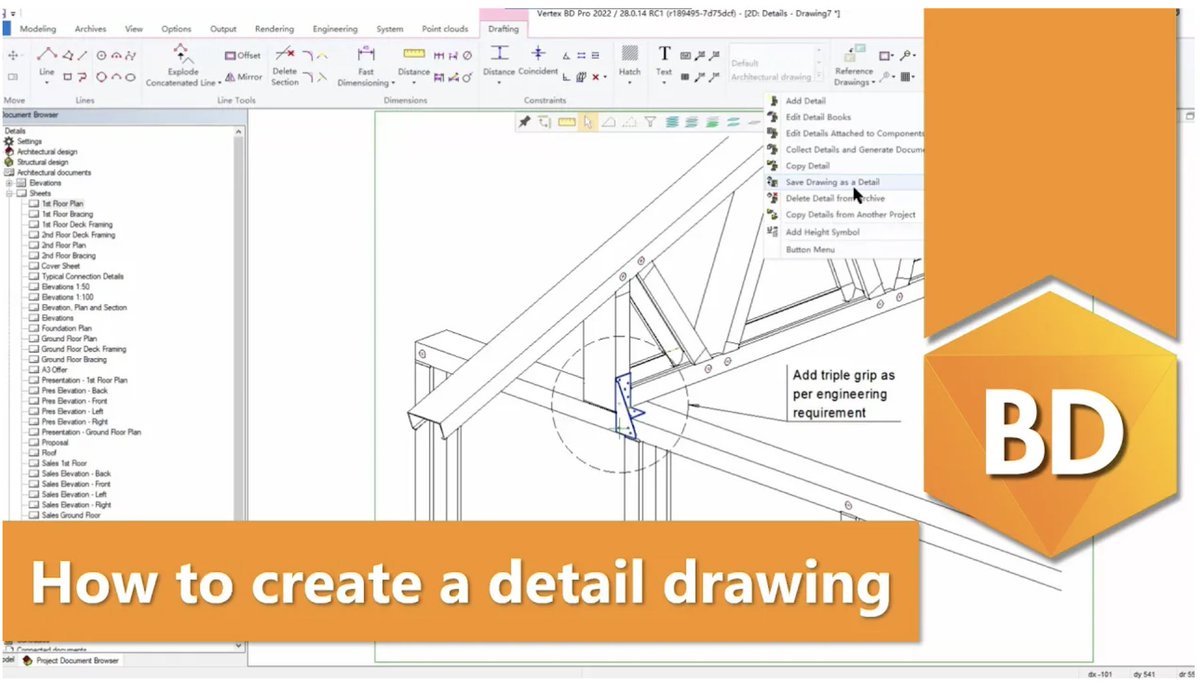Open the filter funnel on the drawing toolbar
Screen dimensions: 1200x683
click(x=650, y=121)
